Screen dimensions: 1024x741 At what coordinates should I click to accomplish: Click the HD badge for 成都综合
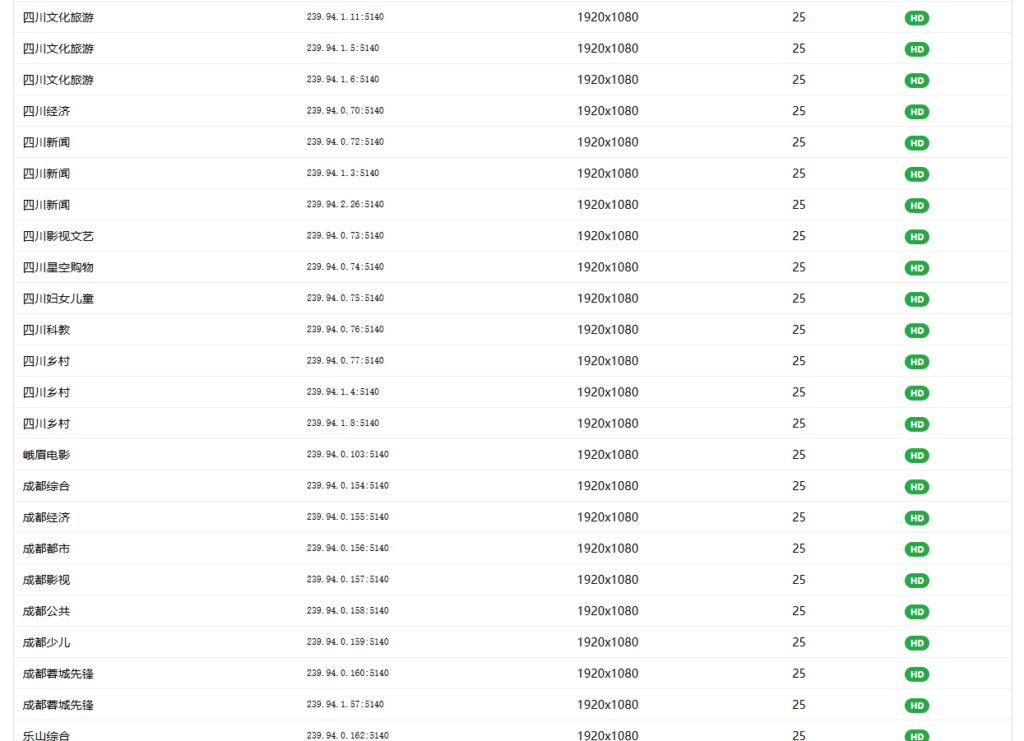pos(916,487)
